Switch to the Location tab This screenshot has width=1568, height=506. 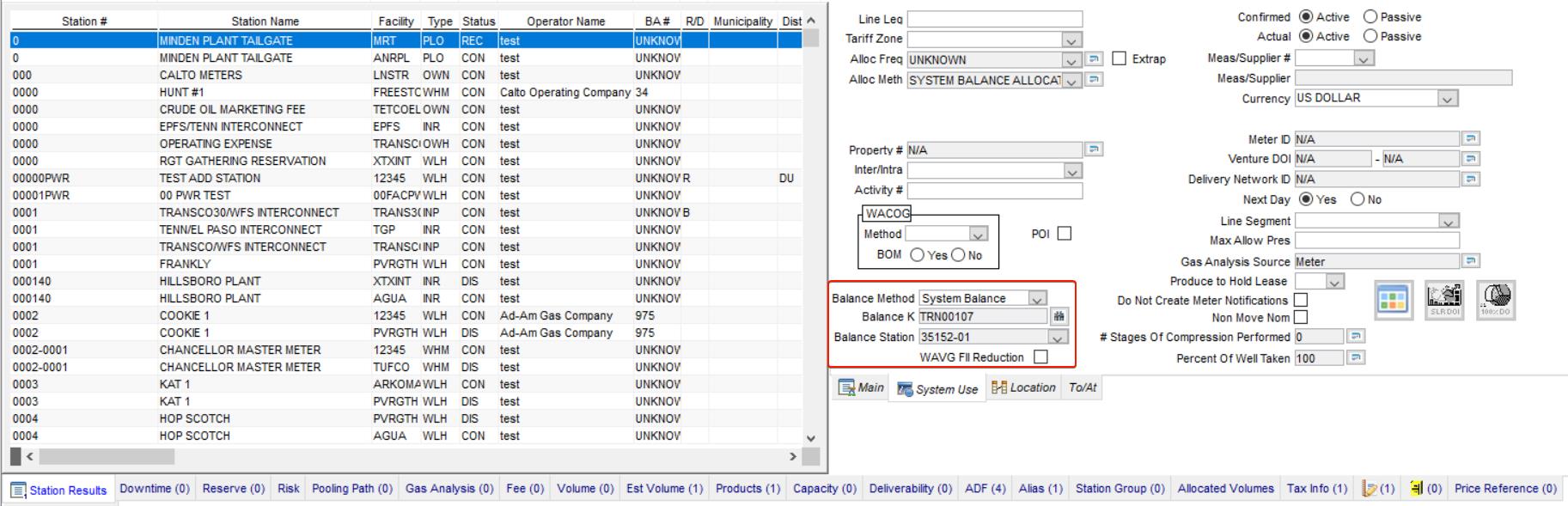point(1023,388)
